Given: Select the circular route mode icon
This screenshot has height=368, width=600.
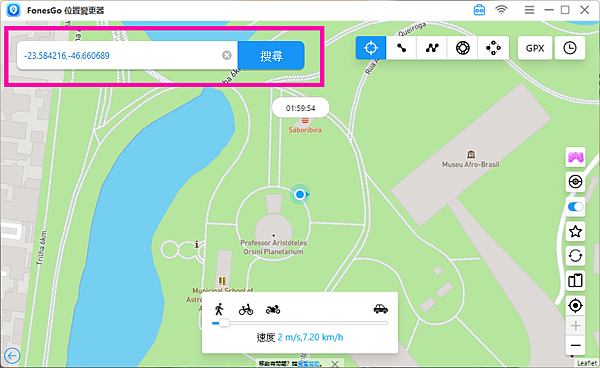Looking at the screenshot, I should pos(463,48).
